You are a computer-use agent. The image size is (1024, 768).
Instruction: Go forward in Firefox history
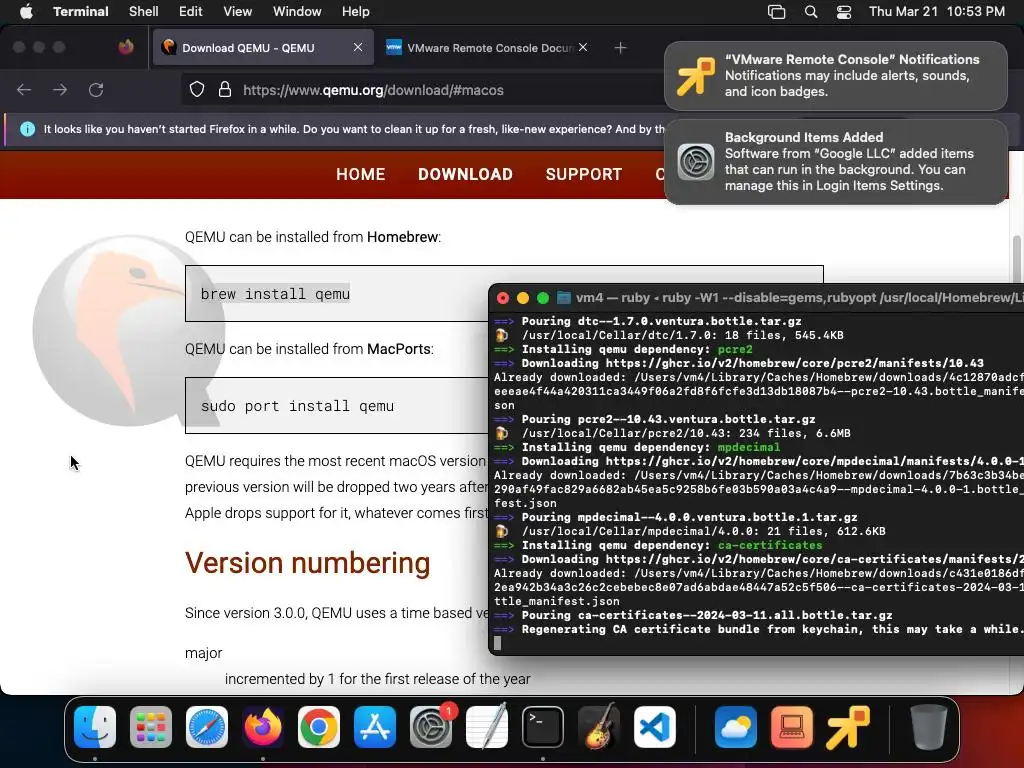(60, 90)
